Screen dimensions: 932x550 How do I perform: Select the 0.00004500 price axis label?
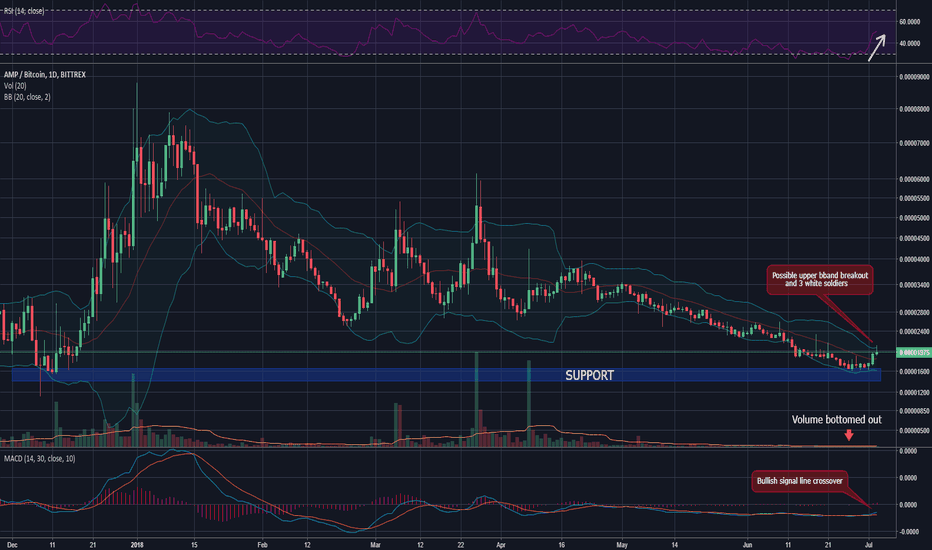point(915,238)
